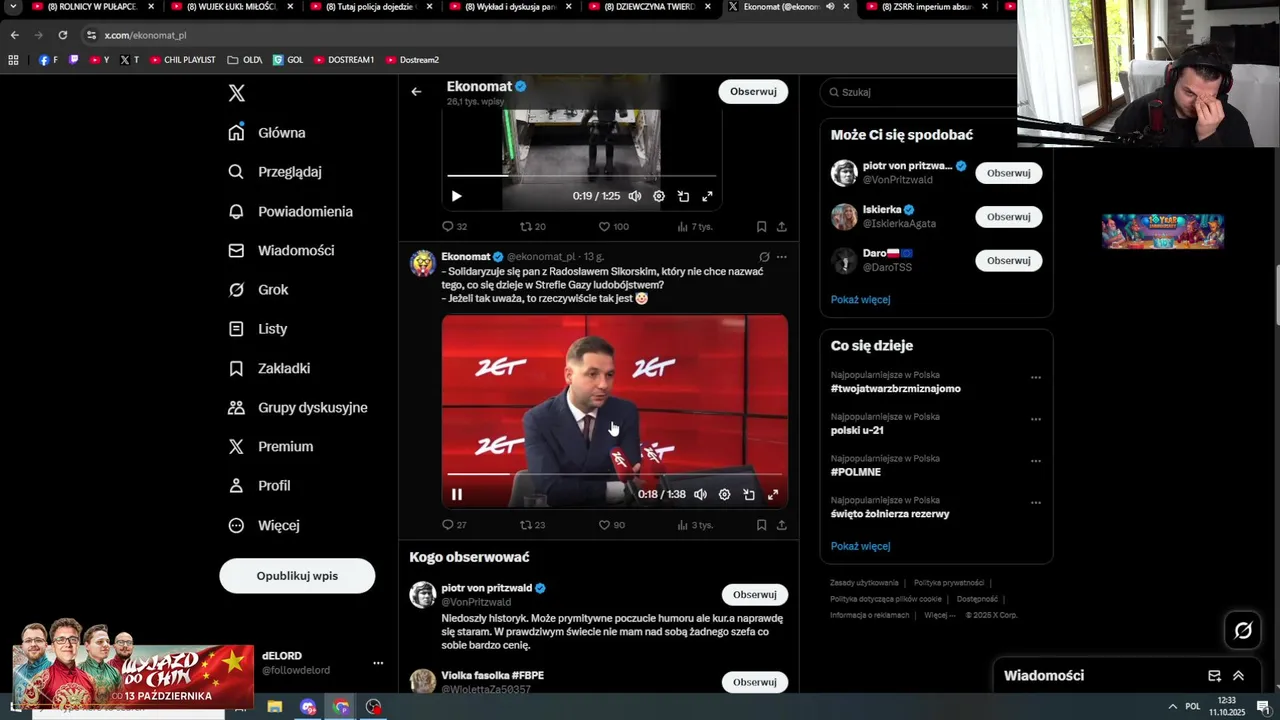Open Zakładki bookmarks
The image size is (1280, 720).
click(269, 368)
